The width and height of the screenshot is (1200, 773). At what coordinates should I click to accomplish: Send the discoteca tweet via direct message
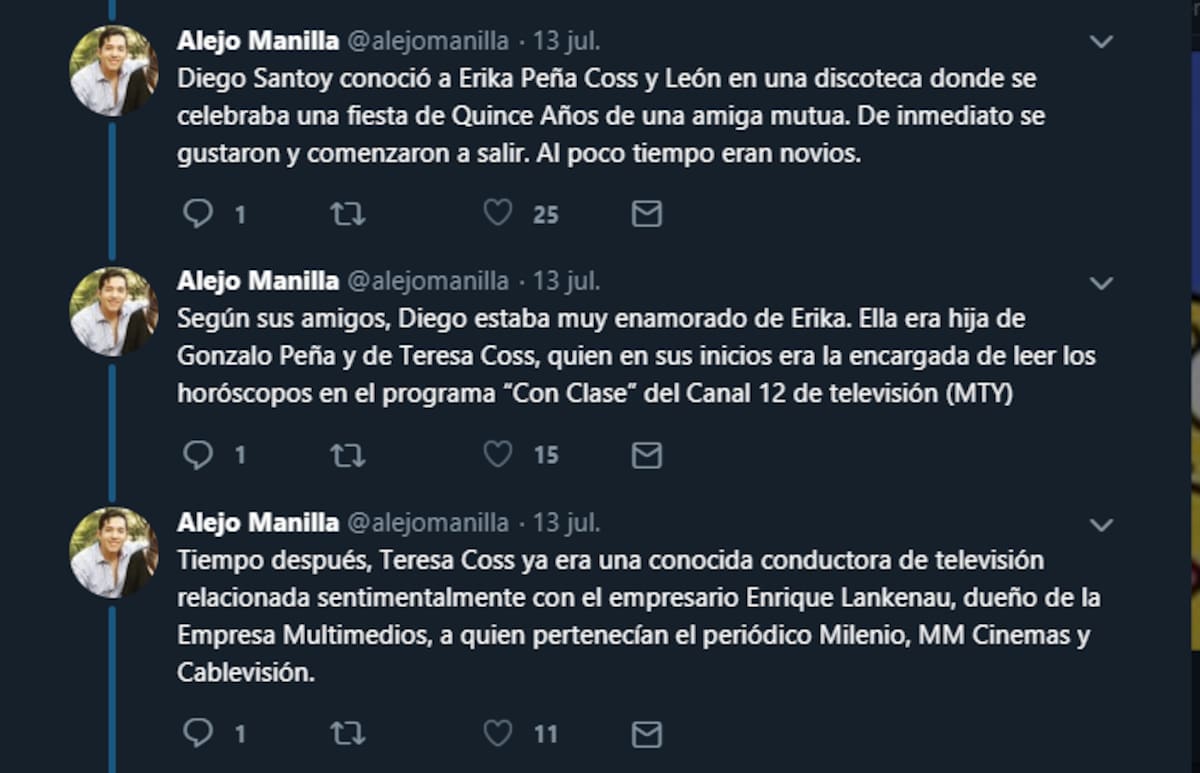click(647, 214)
